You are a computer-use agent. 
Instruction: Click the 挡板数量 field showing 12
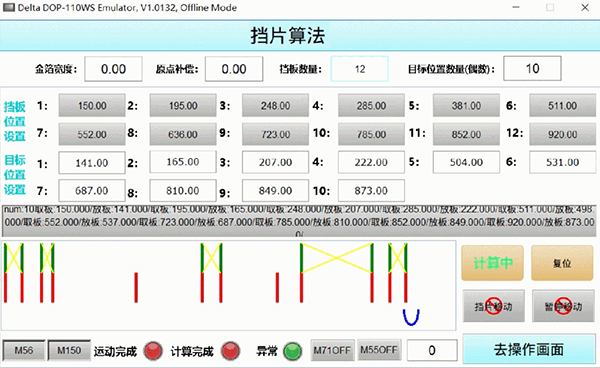(x=359, y=69)
